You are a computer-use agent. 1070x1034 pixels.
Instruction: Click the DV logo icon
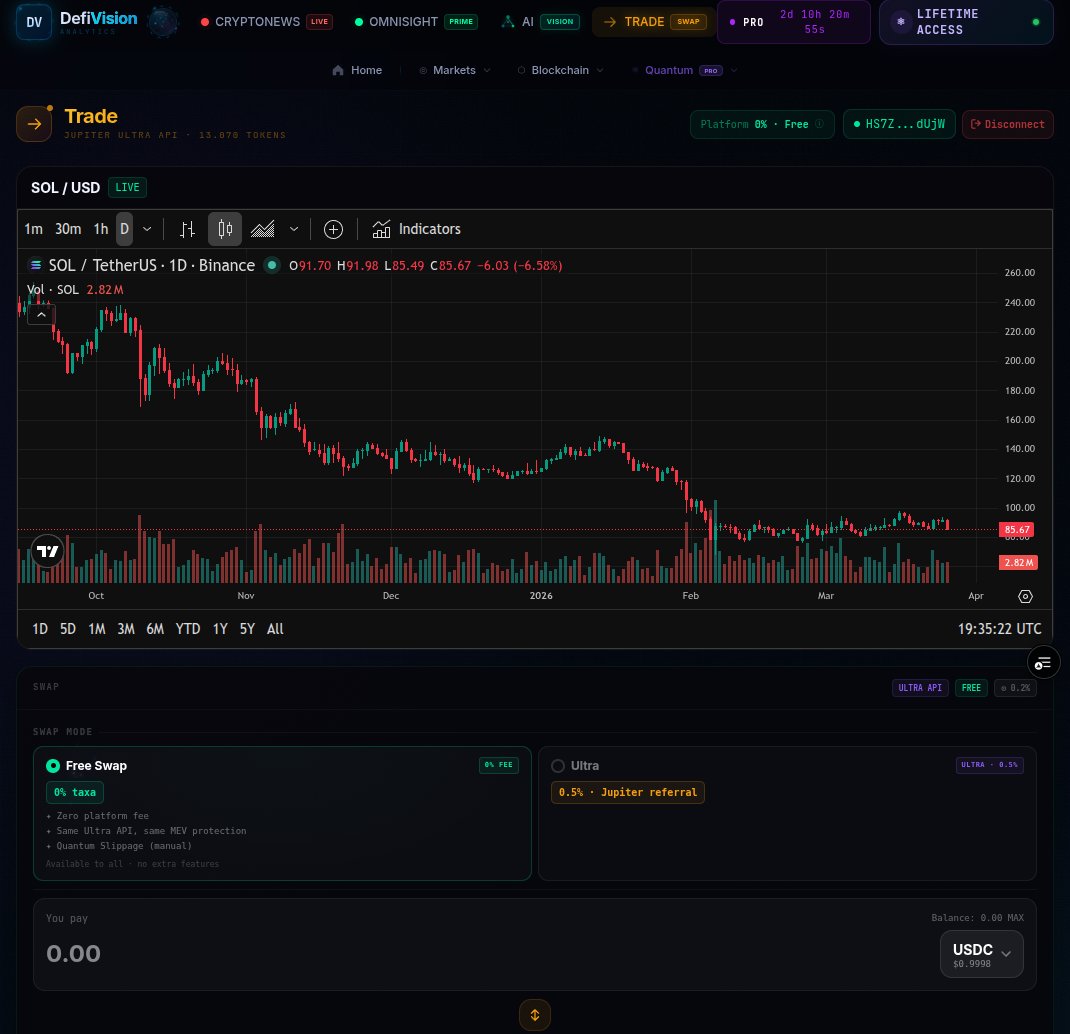click(x=34, y=21)
